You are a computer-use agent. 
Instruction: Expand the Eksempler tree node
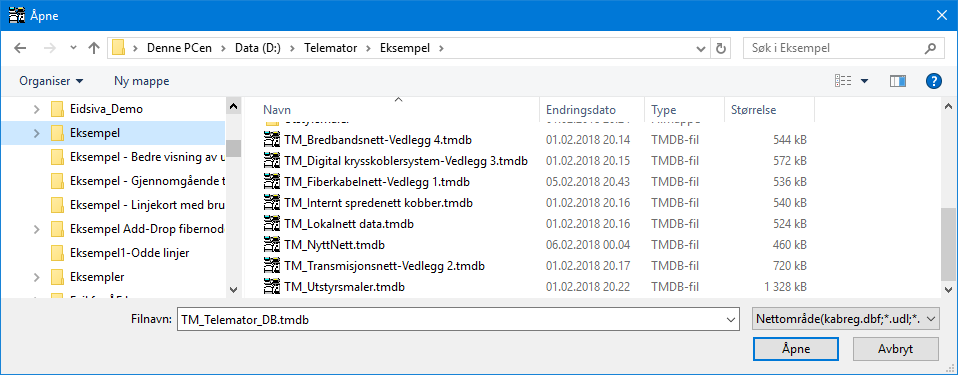[x=37, y=277]
